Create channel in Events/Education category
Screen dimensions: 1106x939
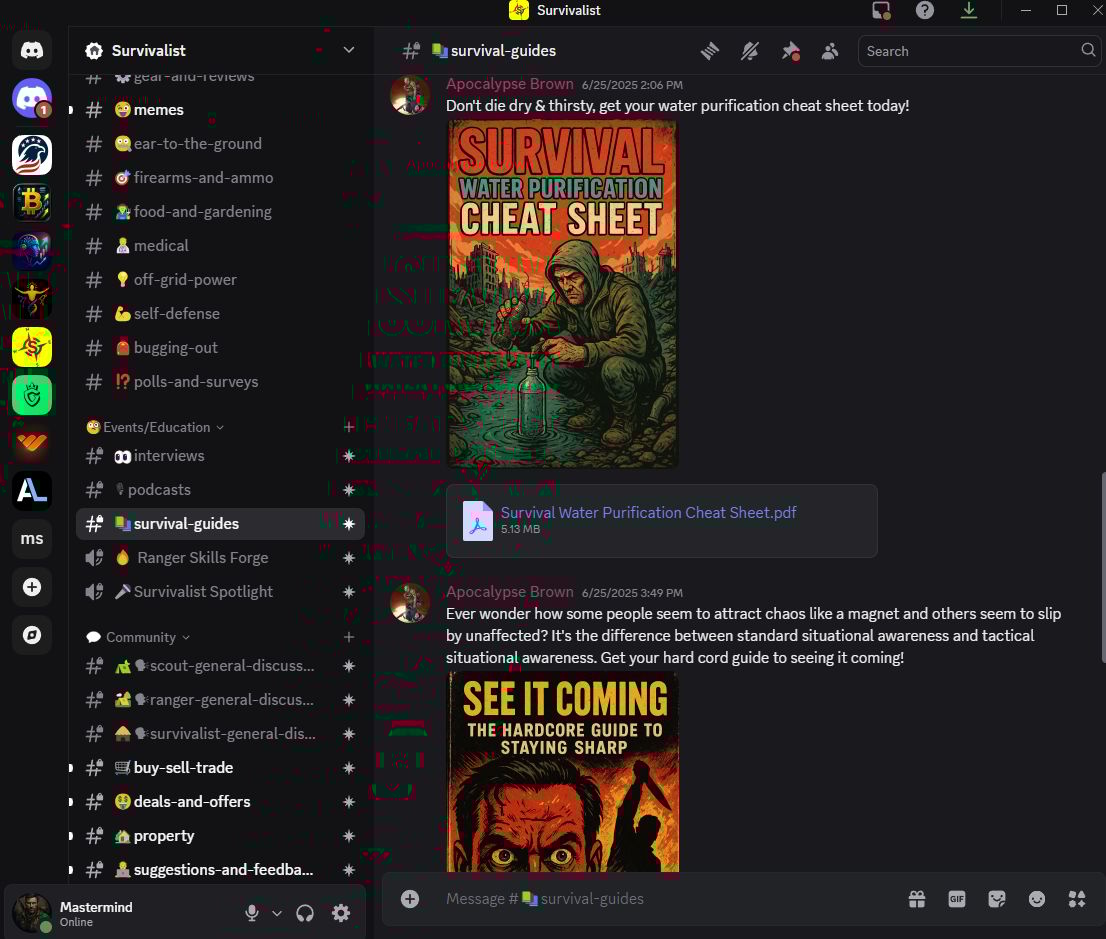click(x=348, y=427)
